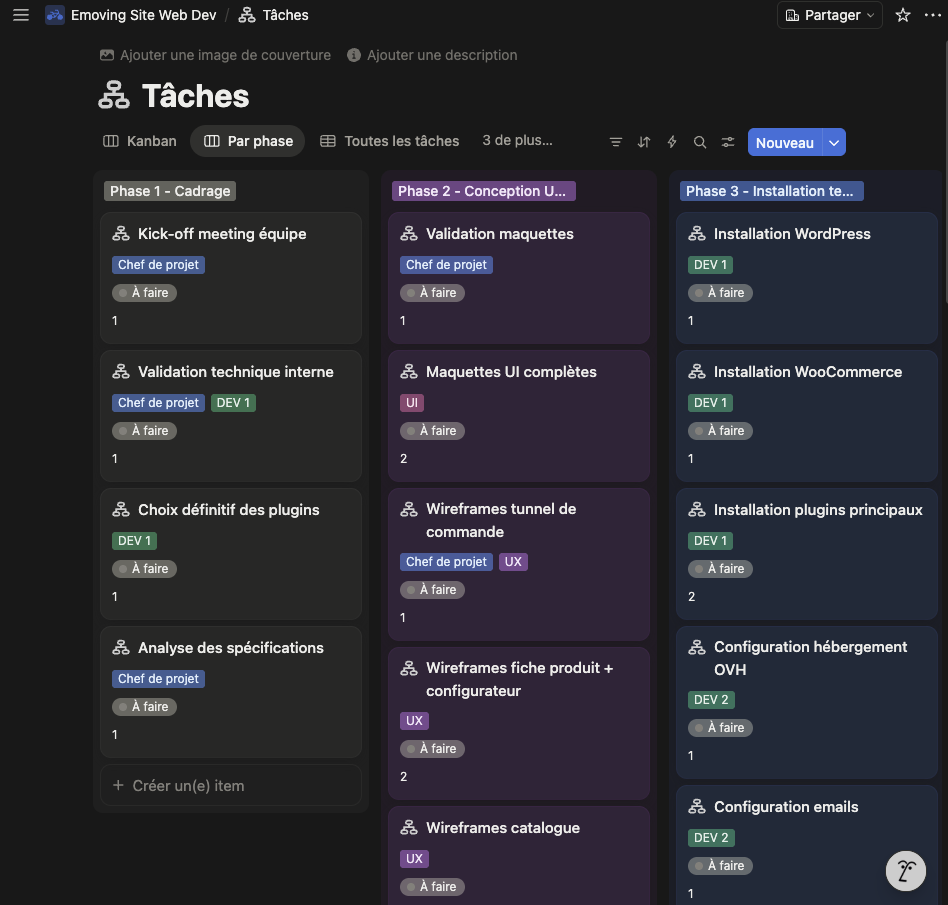Open the Nouveau button dropdown arrow
The image size is (948, 905).
click(x=834, y=142)
